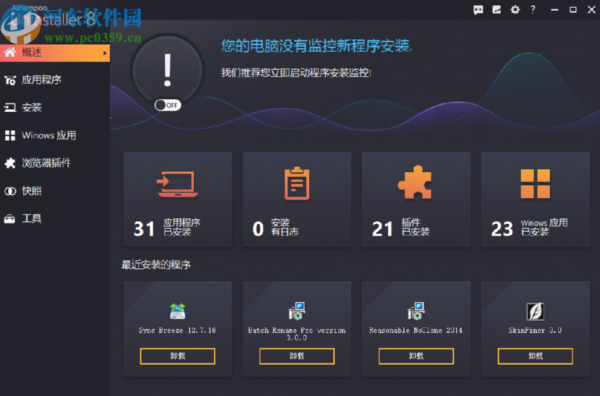Click the puzzle plugin icon in sidebar
This screenshot has width=600, height=396.
(x=10, y=163)
